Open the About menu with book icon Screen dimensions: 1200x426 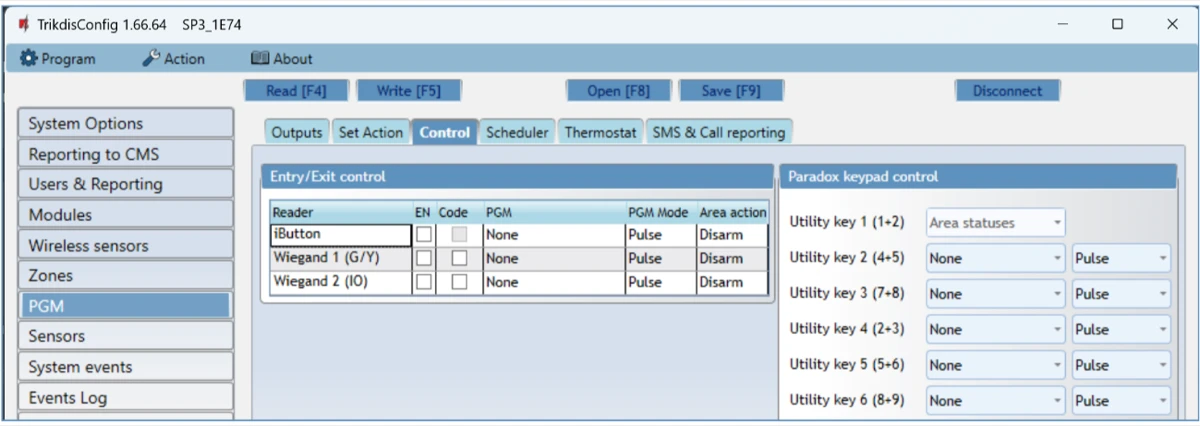point(281,59)
